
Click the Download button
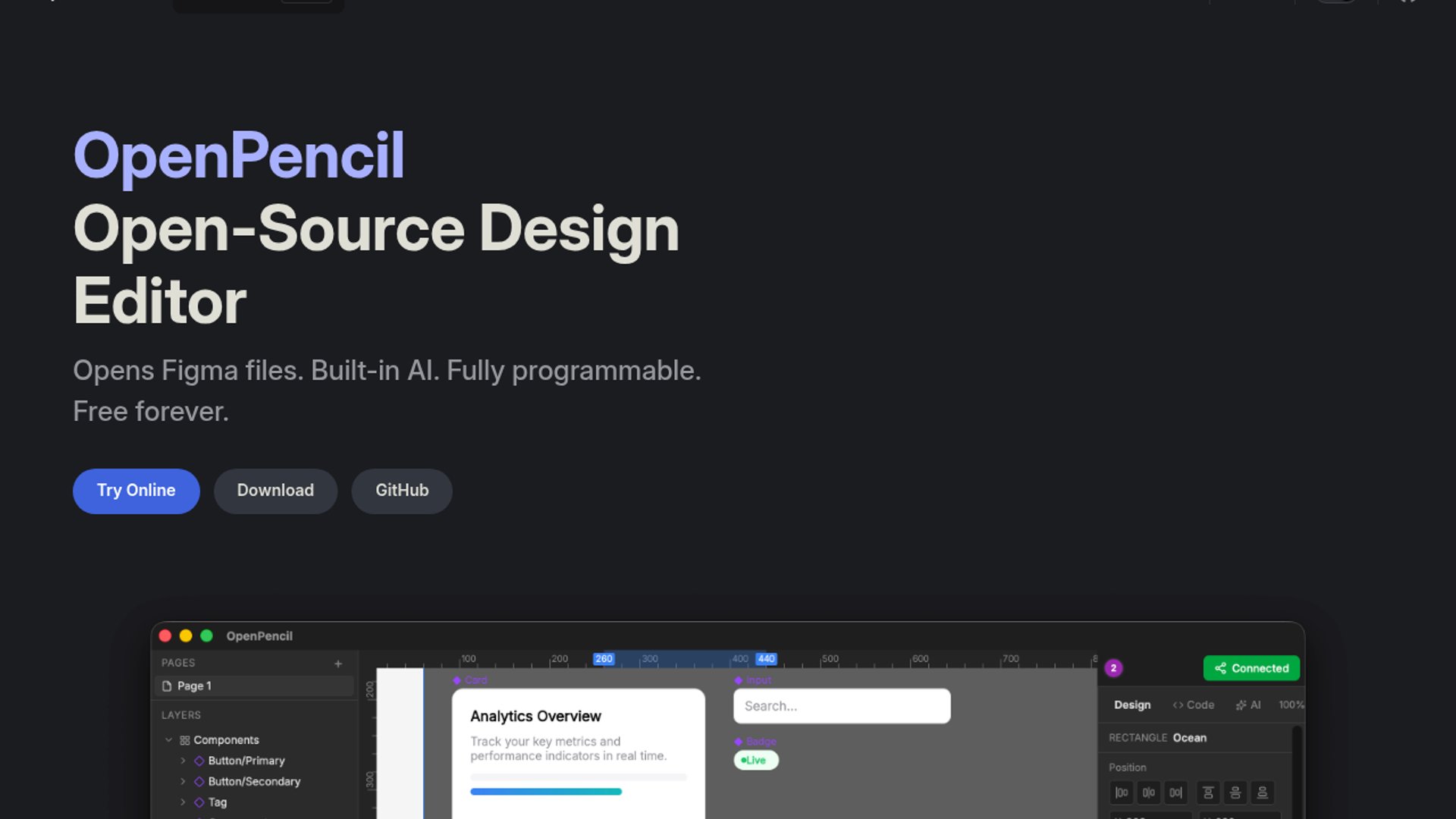click(275, 491)
